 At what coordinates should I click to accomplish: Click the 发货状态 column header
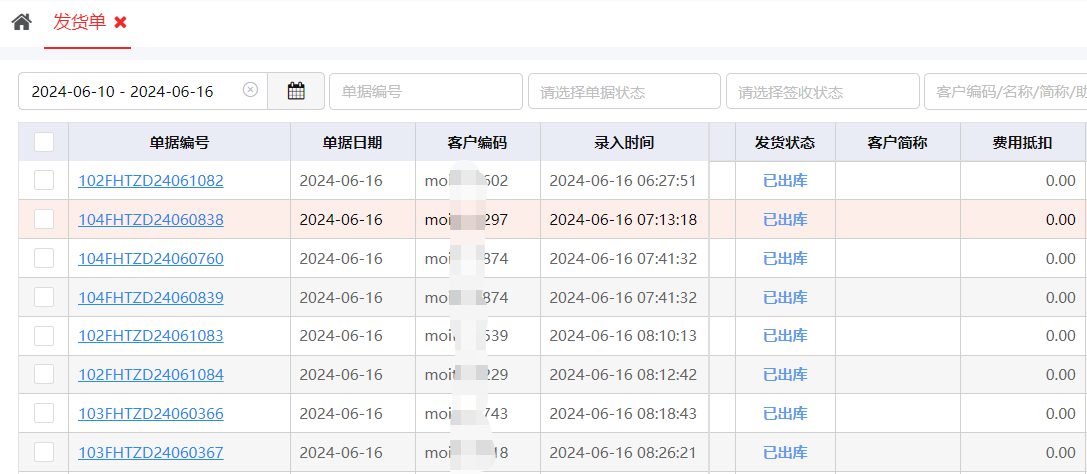point(784,142)
